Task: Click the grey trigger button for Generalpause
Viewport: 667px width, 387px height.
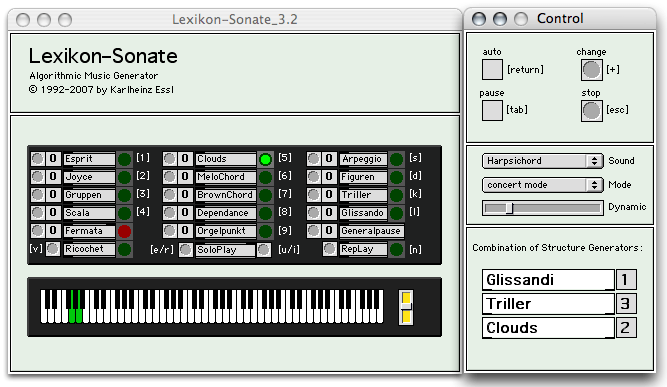Action: [x=314, y=231]
